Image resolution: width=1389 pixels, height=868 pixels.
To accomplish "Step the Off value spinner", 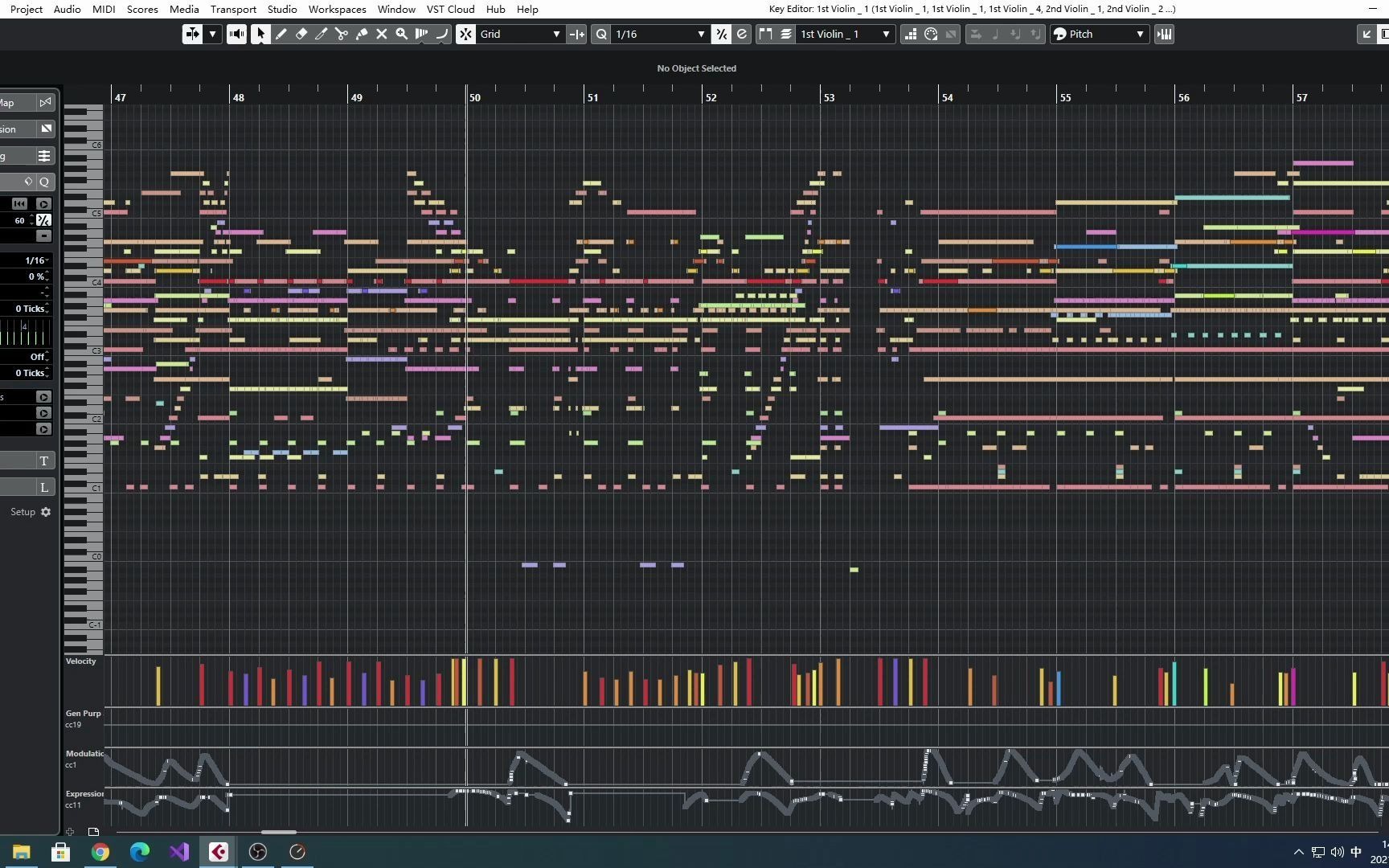I will click(47, 357).
